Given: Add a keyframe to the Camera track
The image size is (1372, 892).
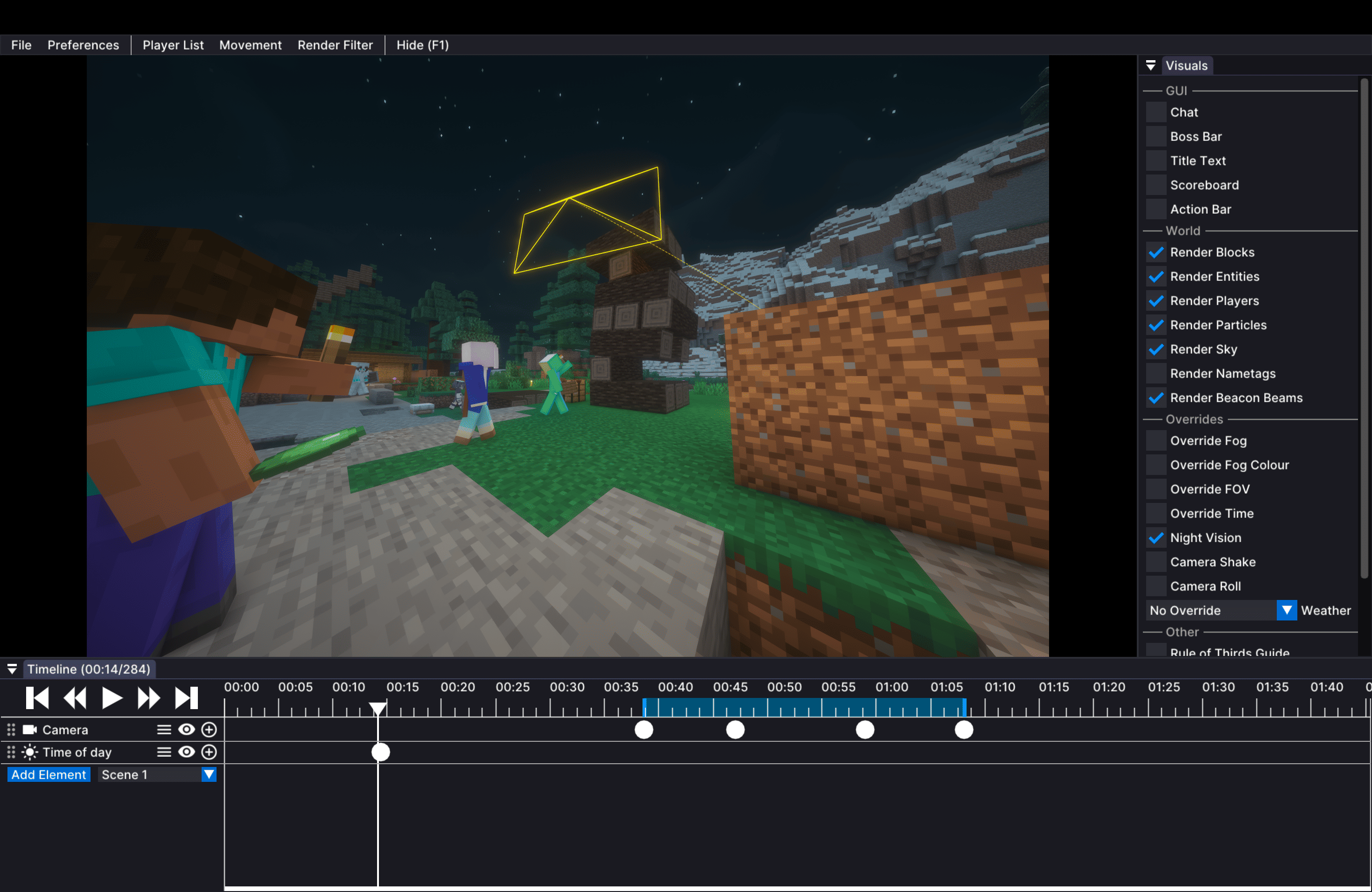Looking at the screenshot, I should [209, 730].
